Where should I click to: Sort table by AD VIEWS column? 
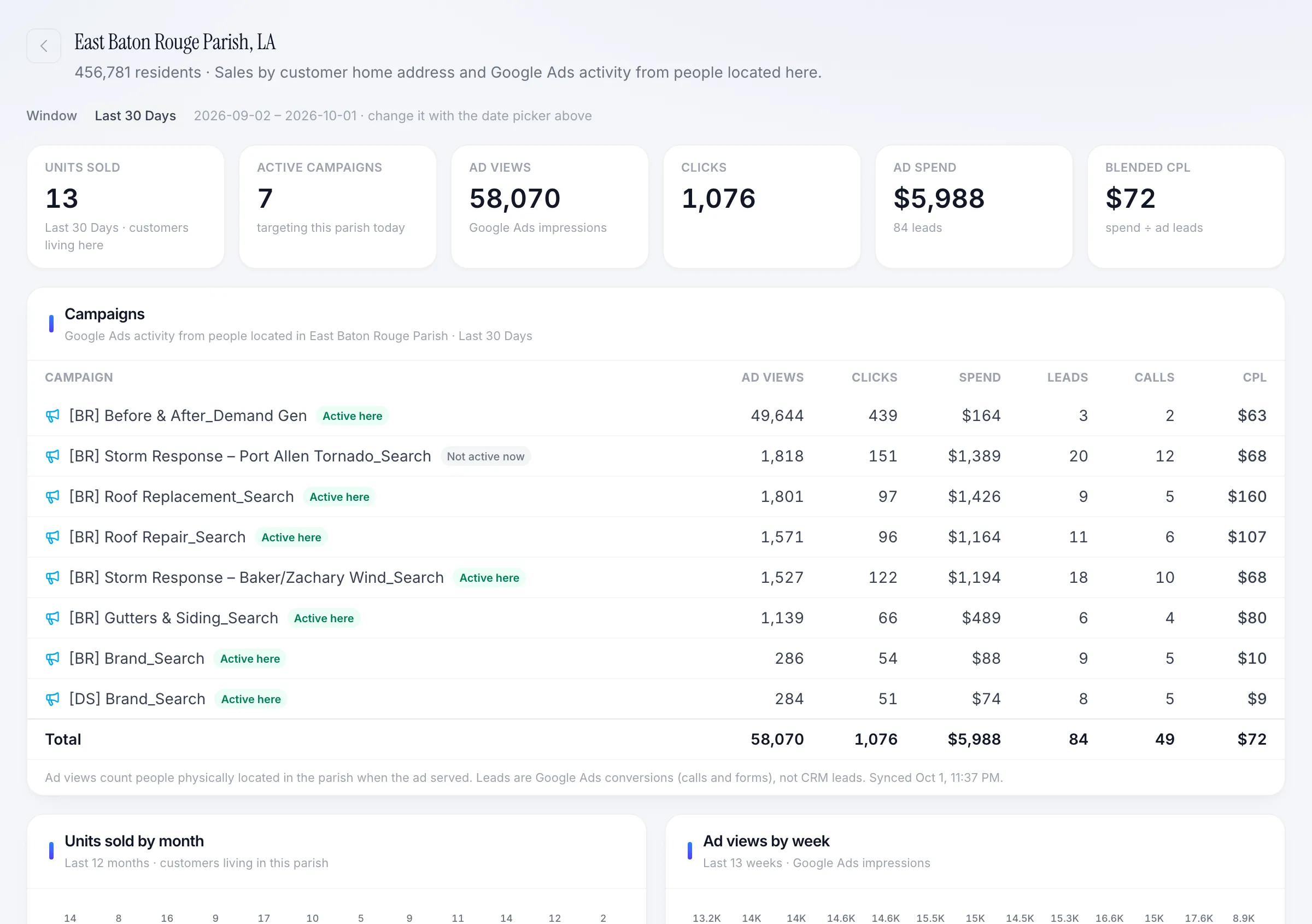tap(772, 378)
